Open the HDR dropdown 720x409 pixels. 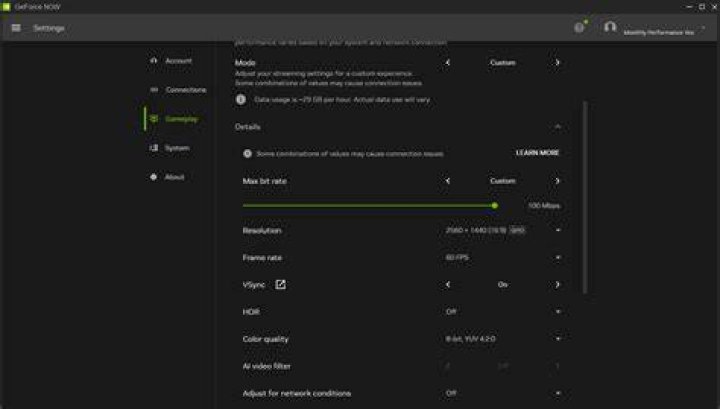[x=503, y=312]
